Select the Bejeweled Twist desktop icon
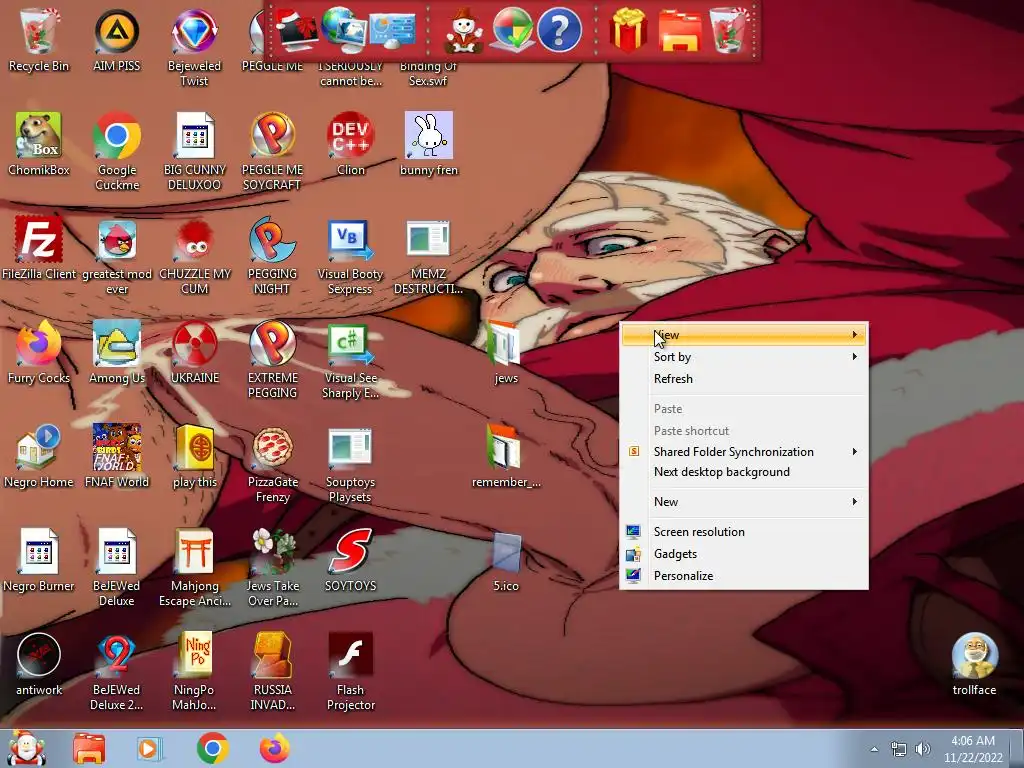Screen dimensions: 1024x768 click(194, 47)
